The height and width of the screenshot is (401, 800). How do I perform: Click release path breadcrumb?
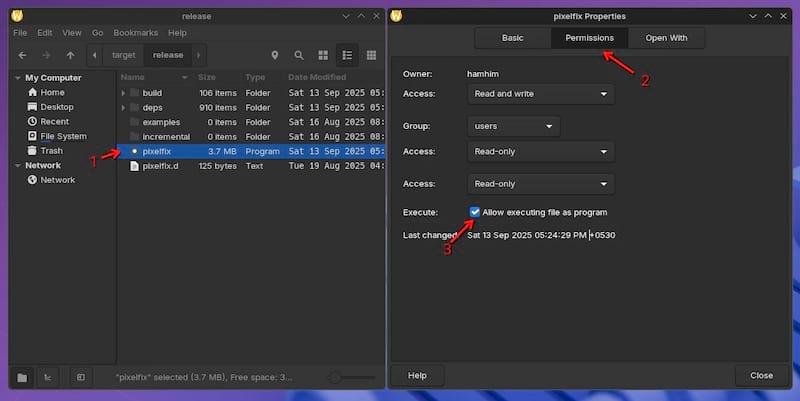tap(168, 55)
